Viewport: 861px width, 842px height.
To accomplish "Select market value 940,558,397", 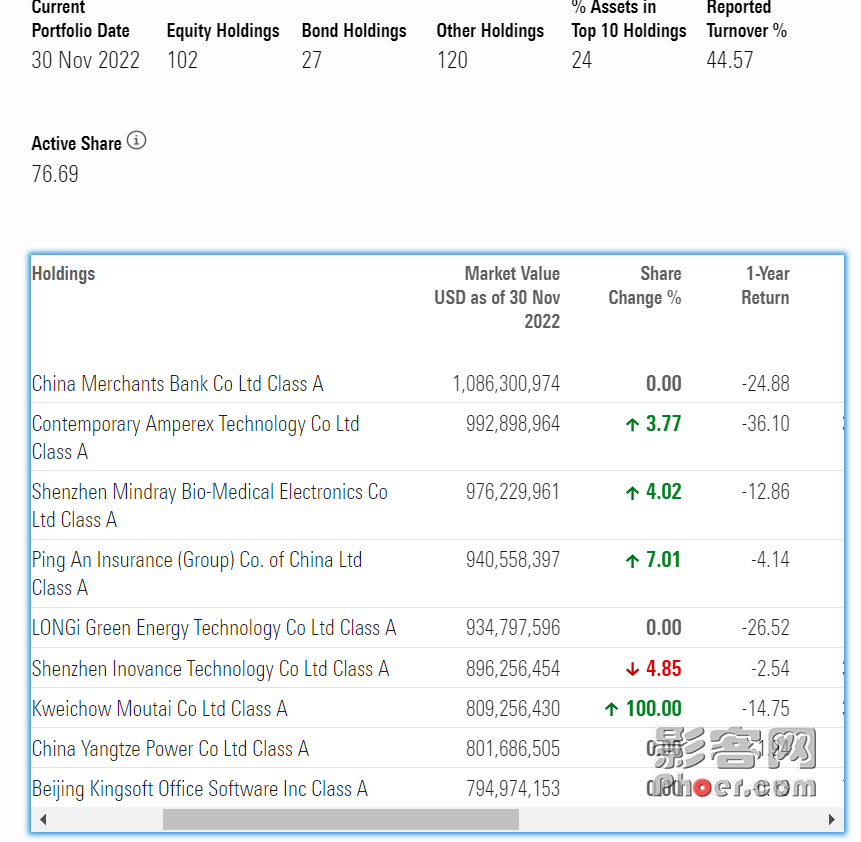I will (513, 560).
